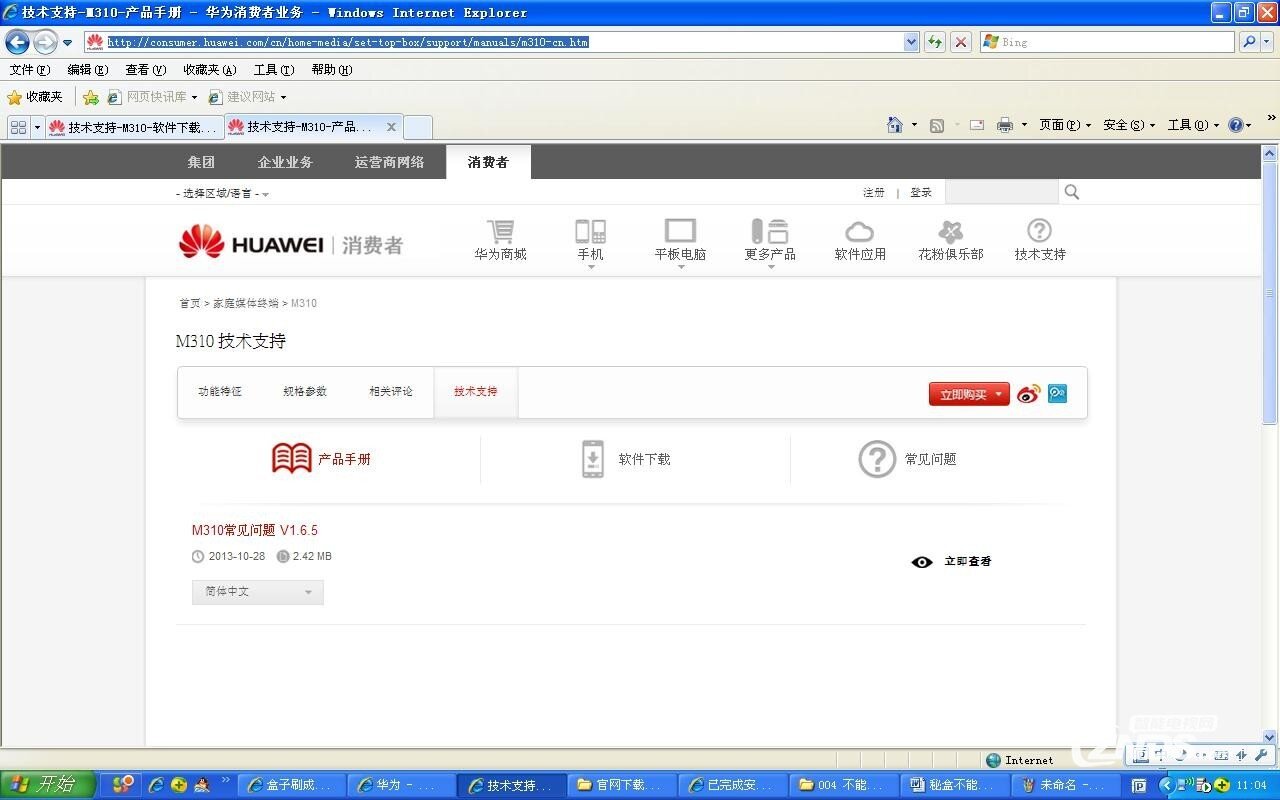The height and width of the screenshot is (800, 1280).
Task: Open the recent pages dropdown arrow
Action: [x=68, y=43]
